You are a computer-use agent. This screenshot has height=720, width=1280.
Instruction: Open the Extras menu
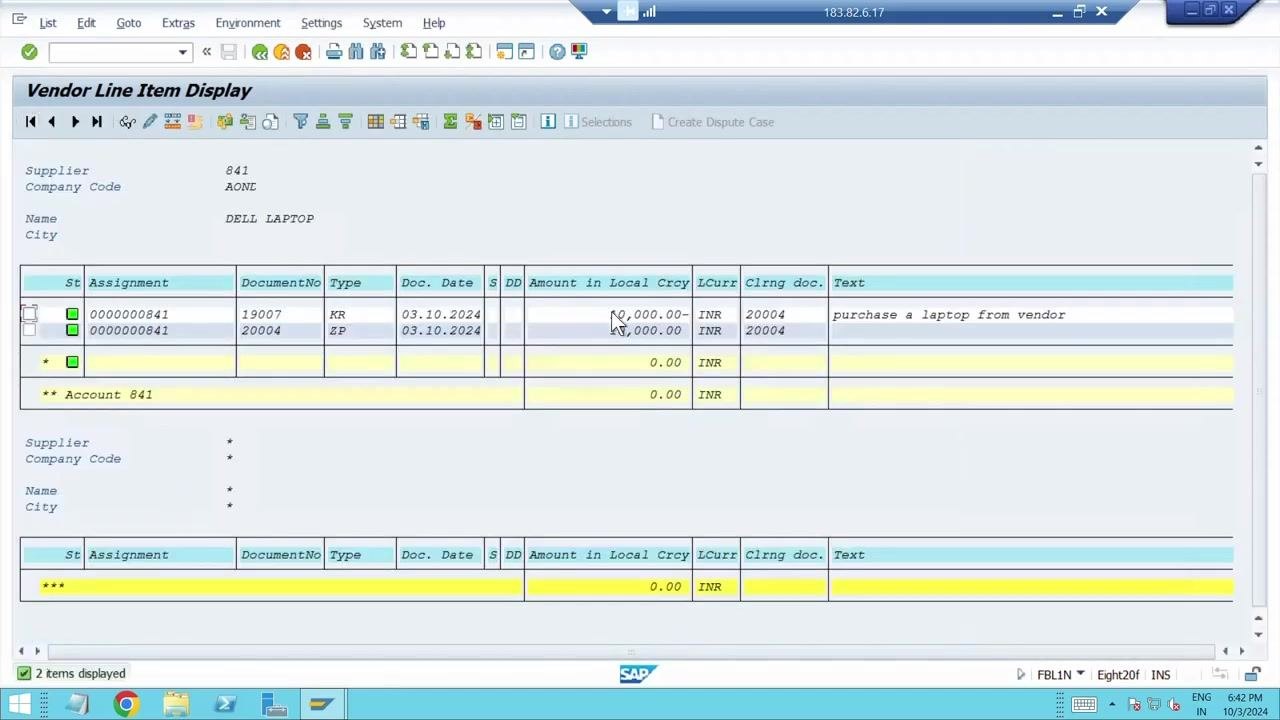pos(178,23)
